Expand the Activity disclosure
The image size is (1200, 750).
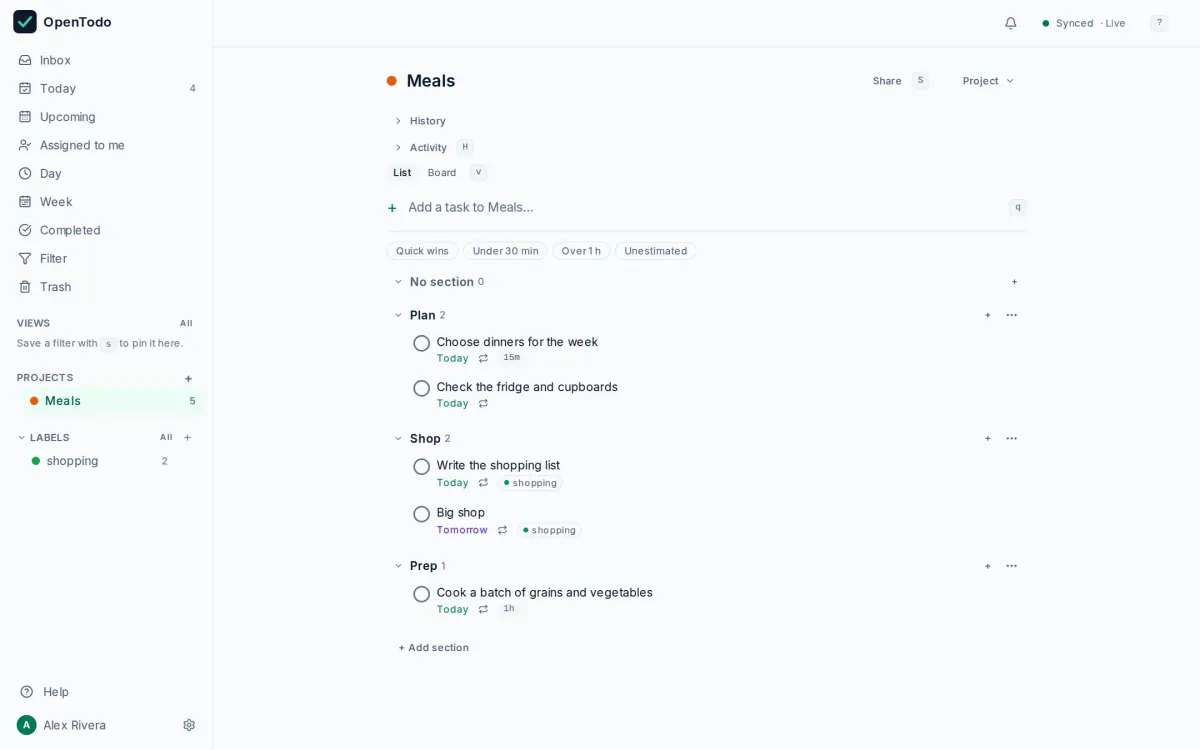[x=420, y=147]
